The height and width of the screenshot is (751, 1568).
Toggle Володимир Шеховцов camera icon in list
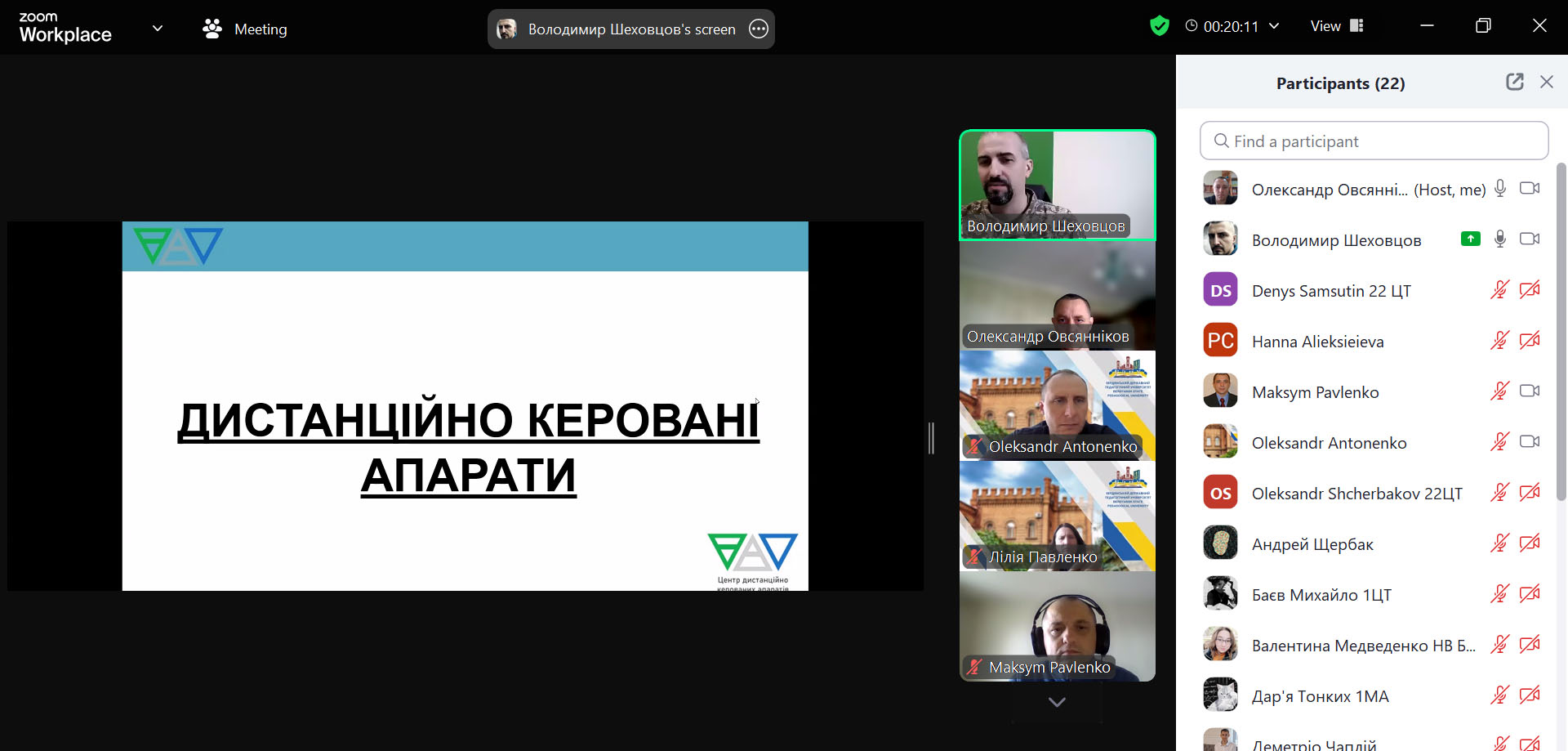tap(1530, 239)
